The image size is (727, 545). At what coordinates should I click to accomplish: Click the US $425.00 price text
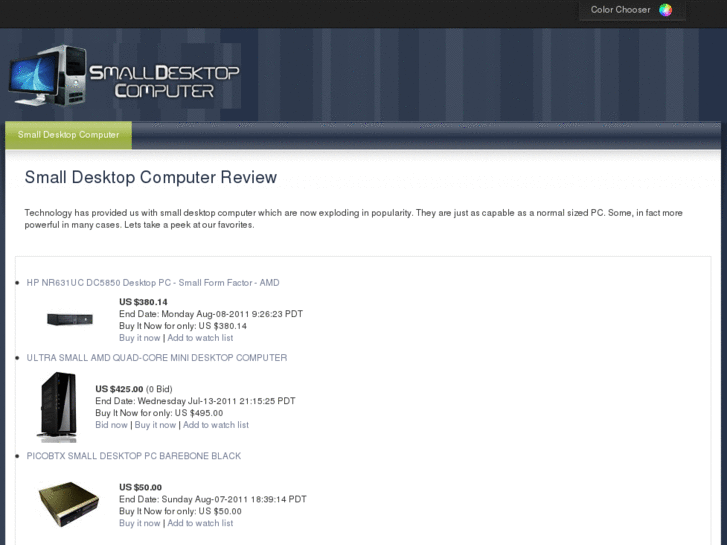(119, 389)
